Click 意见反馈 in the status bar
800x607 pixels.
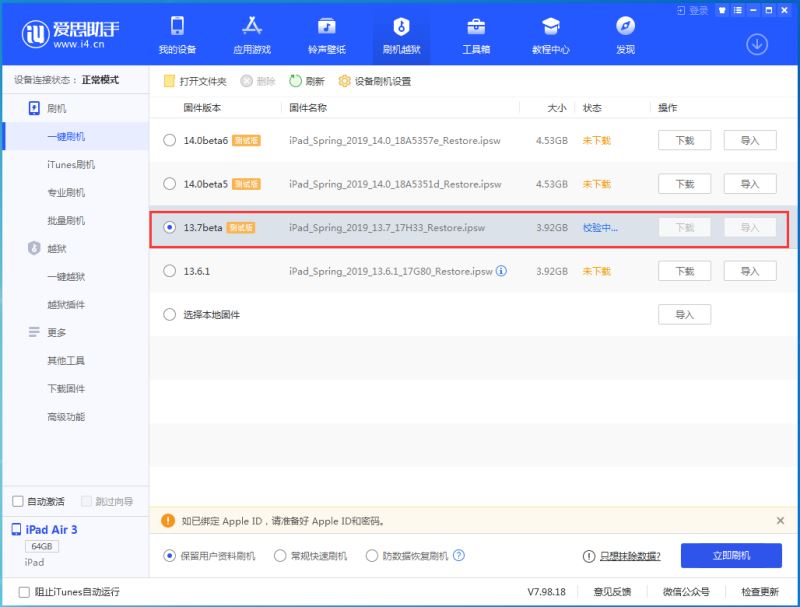pos(612,592)
